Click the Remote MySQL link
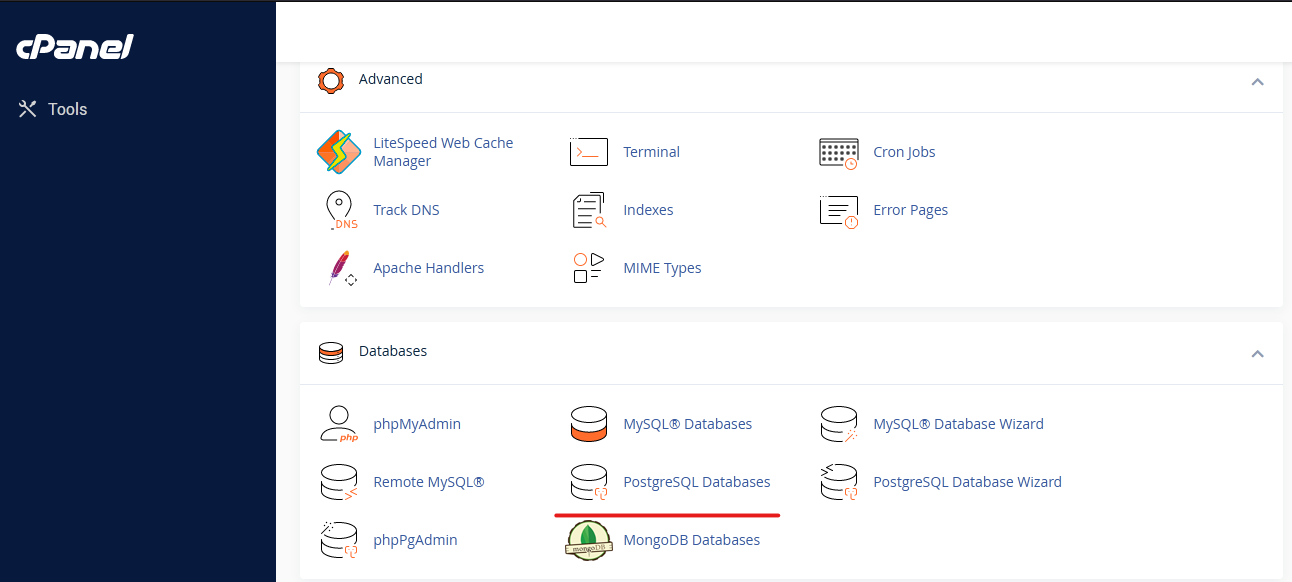This screenshot has height=582, width=1292. [x=428, y=482]
